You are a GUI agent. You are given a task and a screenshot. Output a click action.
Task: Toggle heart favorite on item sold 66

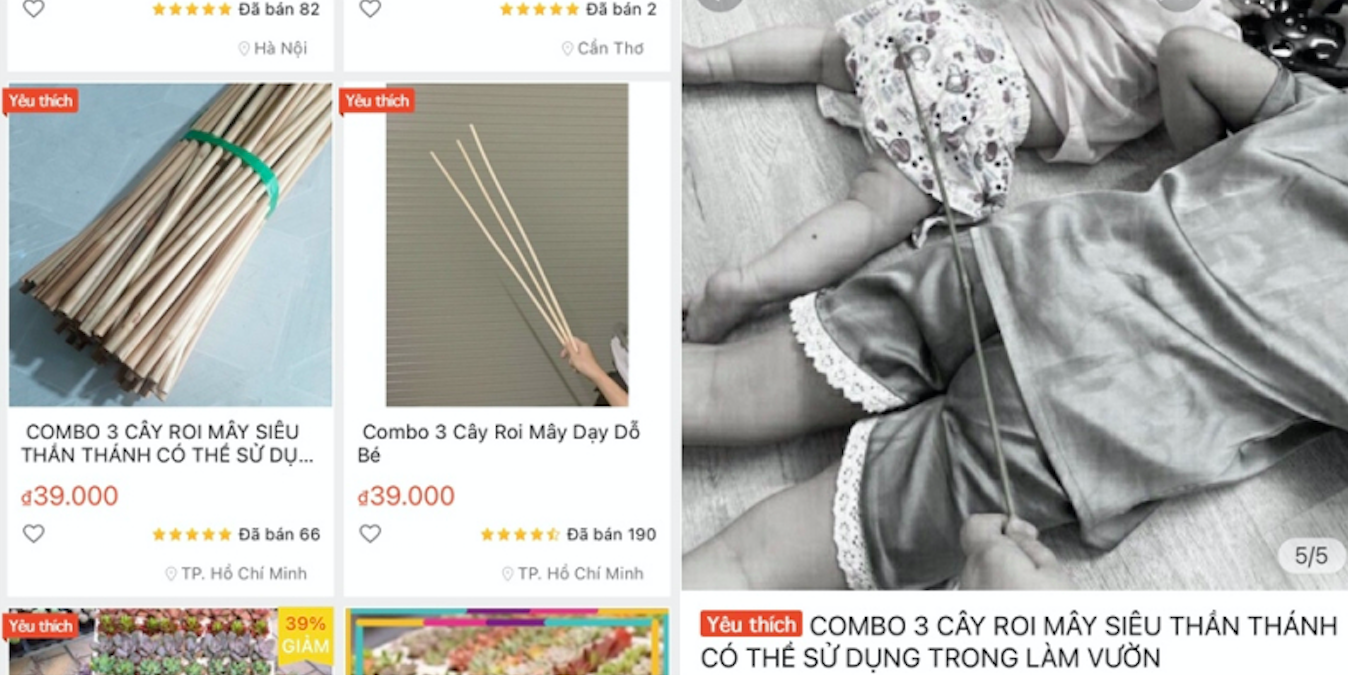tap(34, 534)
